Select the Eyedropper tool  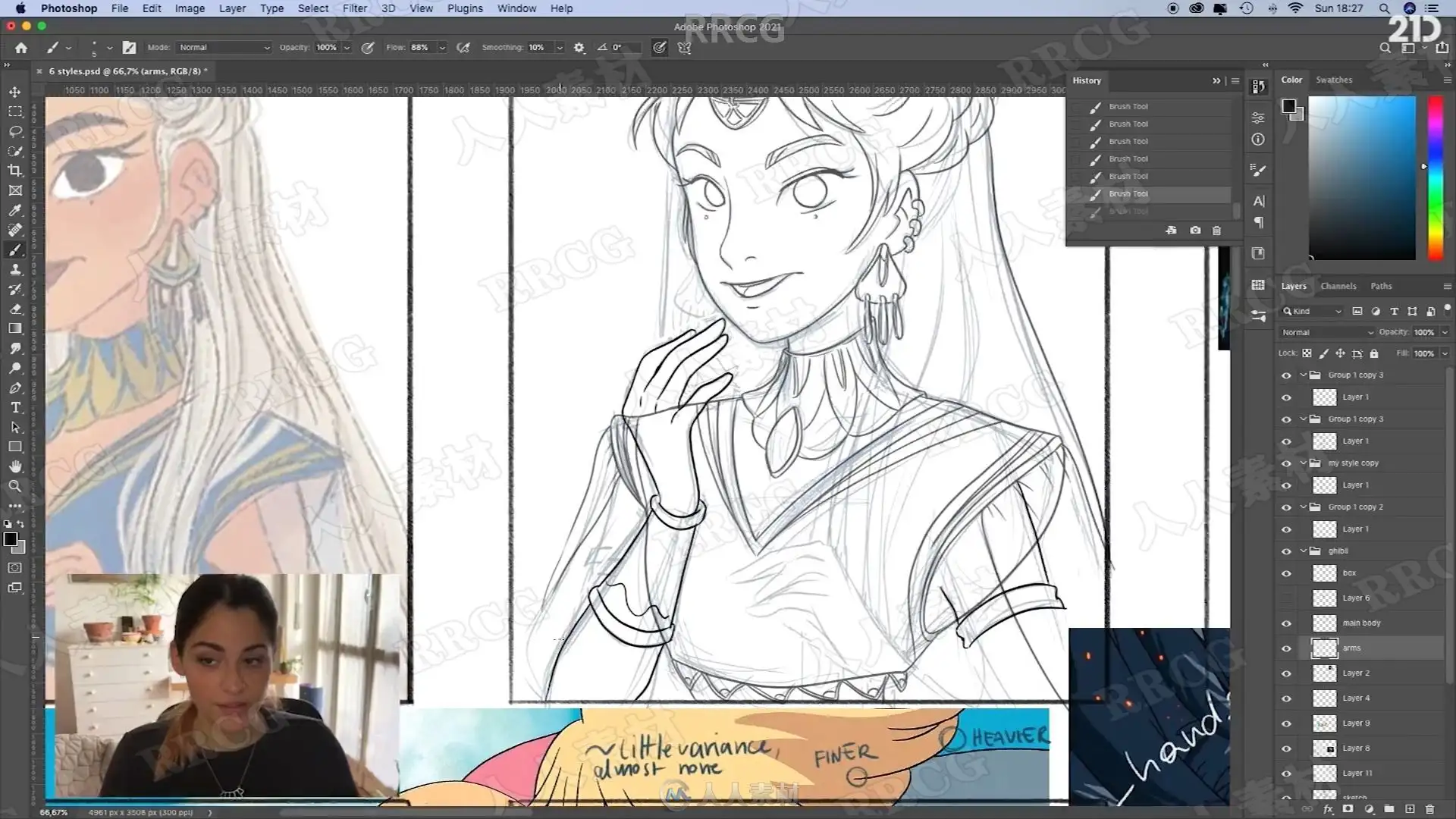pyautogui.click(x=15, y=210)
